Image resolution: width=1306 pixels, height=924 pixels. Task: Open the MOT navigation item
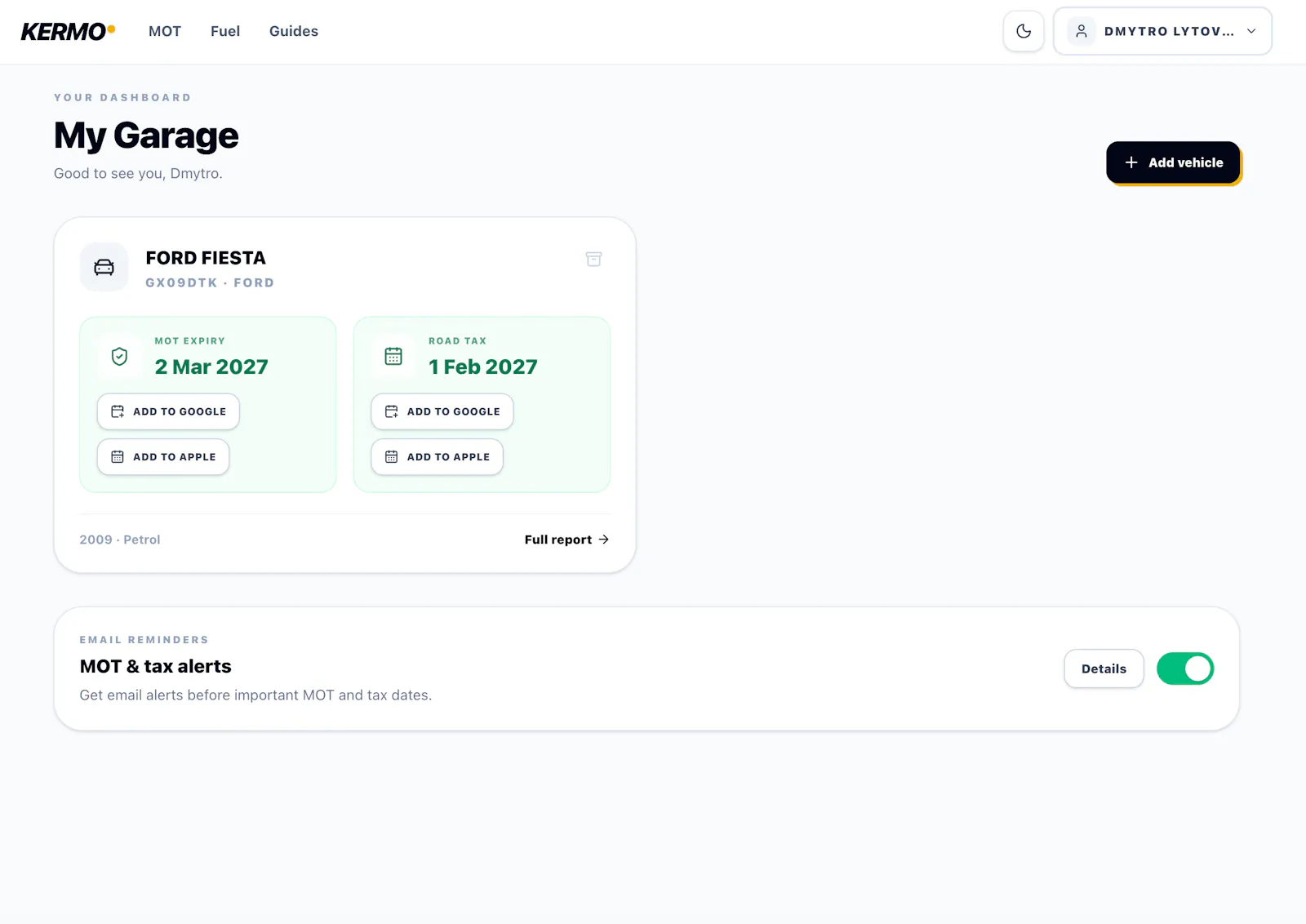click(165, 32)
